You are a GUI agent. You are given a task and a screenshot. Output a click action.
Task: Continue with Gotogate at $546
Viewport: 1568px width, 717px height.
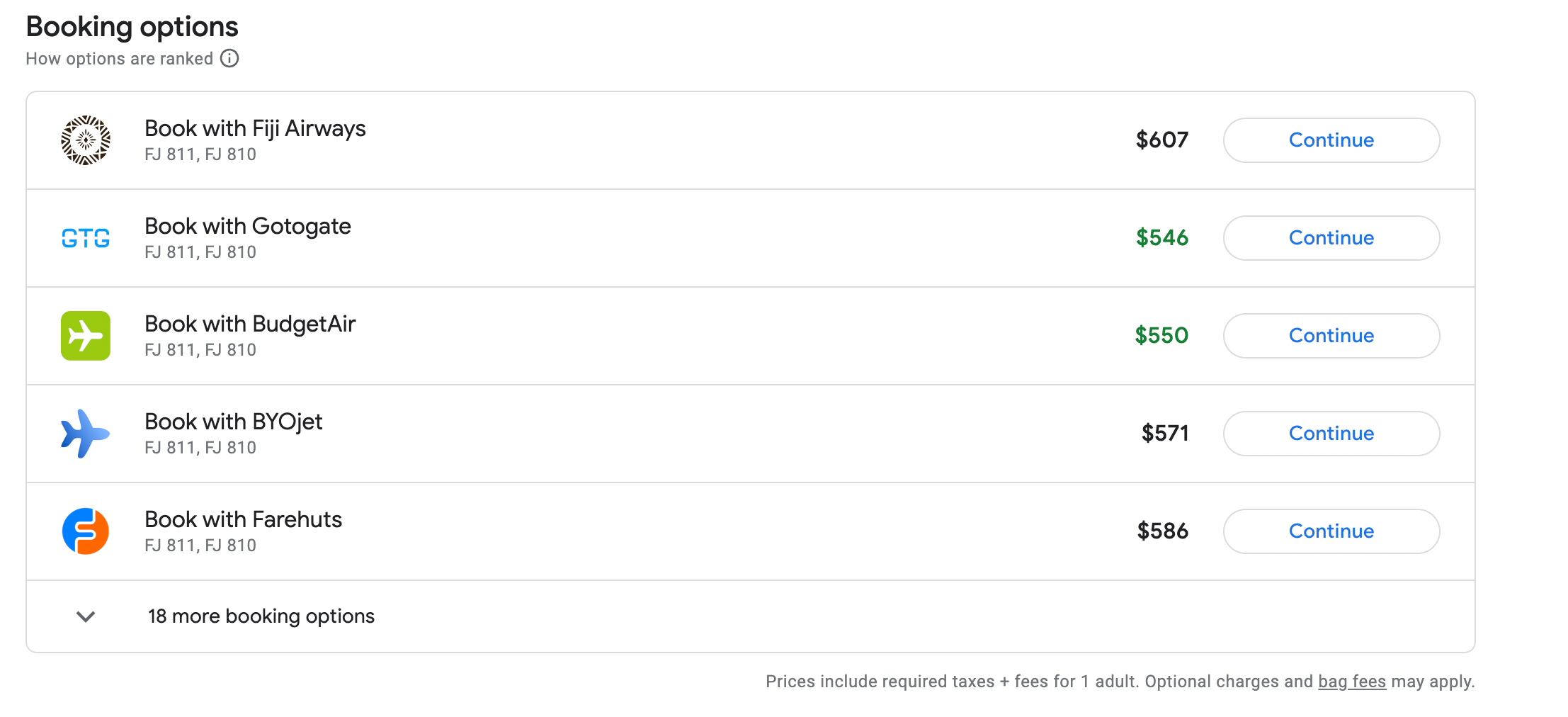click(x=1331, y=238)
